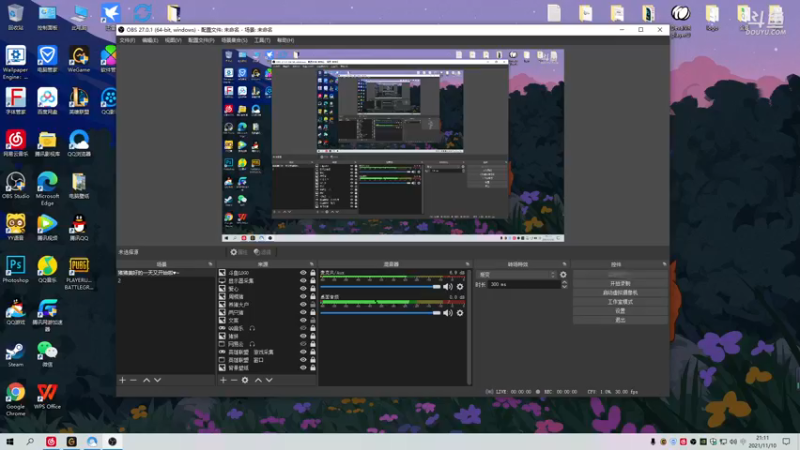Open 麦克风/Aux audio settings gear
This screenshot has height=450, width=800.
click(x=460, y=287)
